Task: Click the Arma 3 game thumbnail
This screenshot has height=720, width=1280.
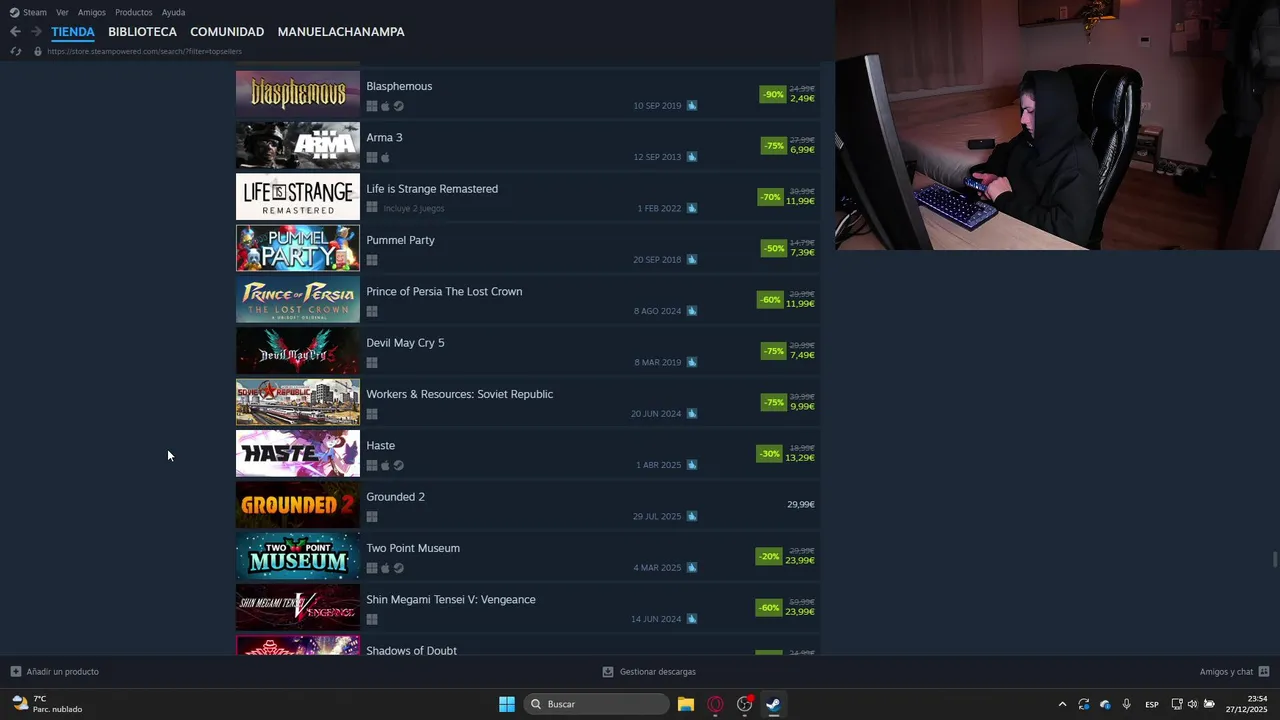Action: [298, 146]
